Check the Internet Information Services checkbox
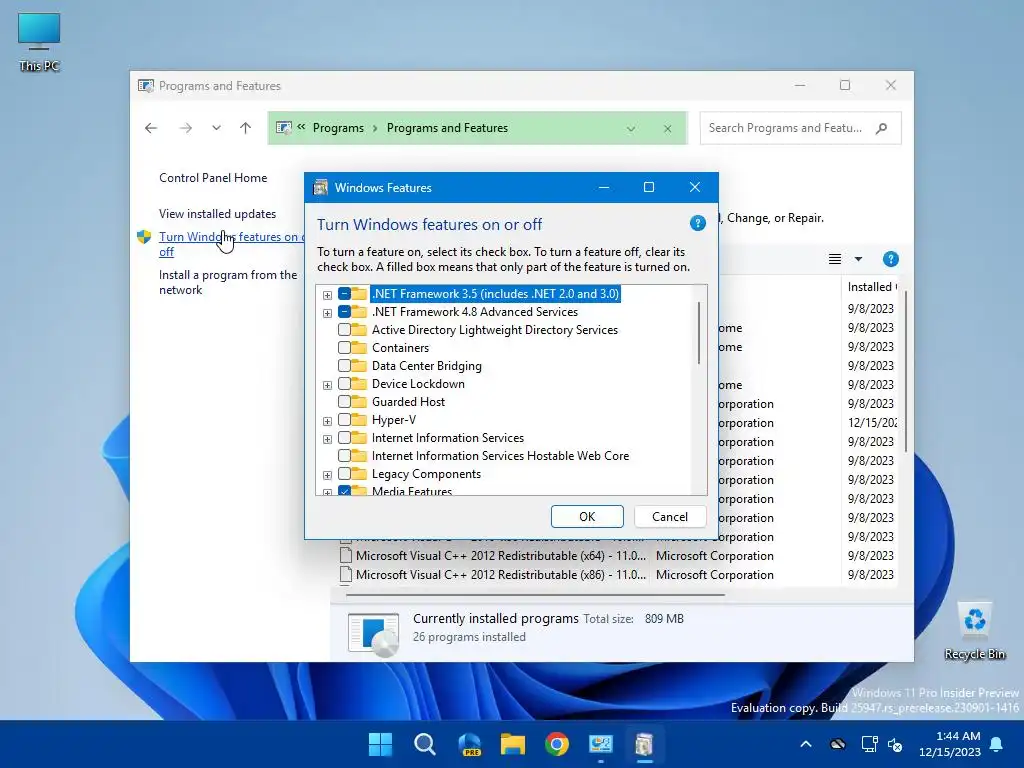The height and width of the screenshot is (768, 1024). (x=344, y=438)
